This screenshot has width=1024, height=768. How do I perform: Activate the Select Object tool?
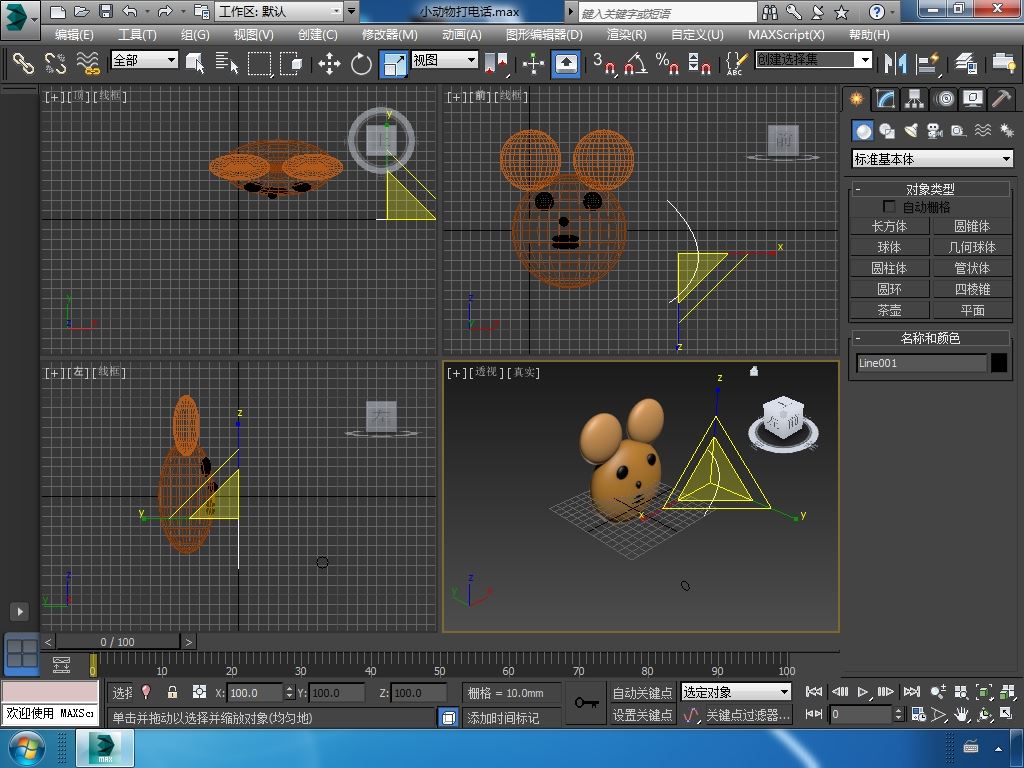pyautogui.click(x=195, y=63)
